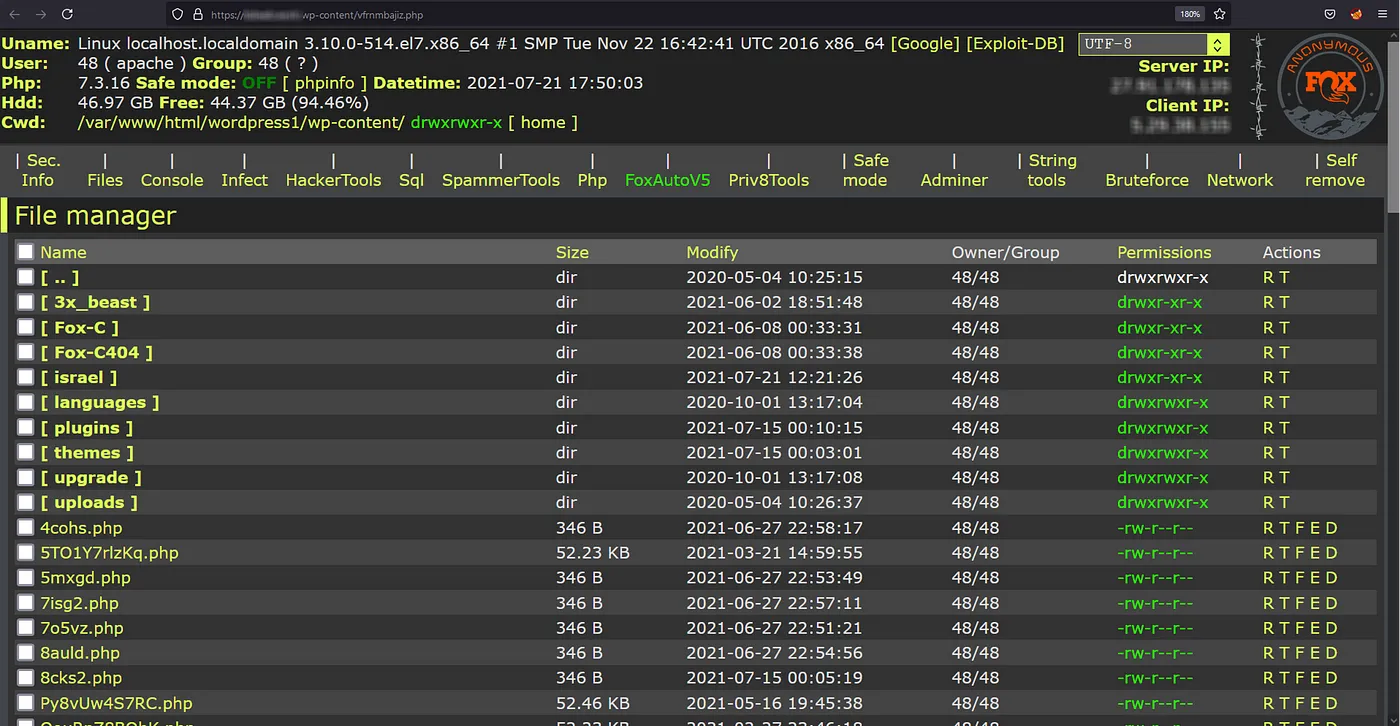Image resolution: width=1400 pixels, height=726 pixels.
Task: Toggle the select-all checkbox beside Name
Action: pos(25,252)
